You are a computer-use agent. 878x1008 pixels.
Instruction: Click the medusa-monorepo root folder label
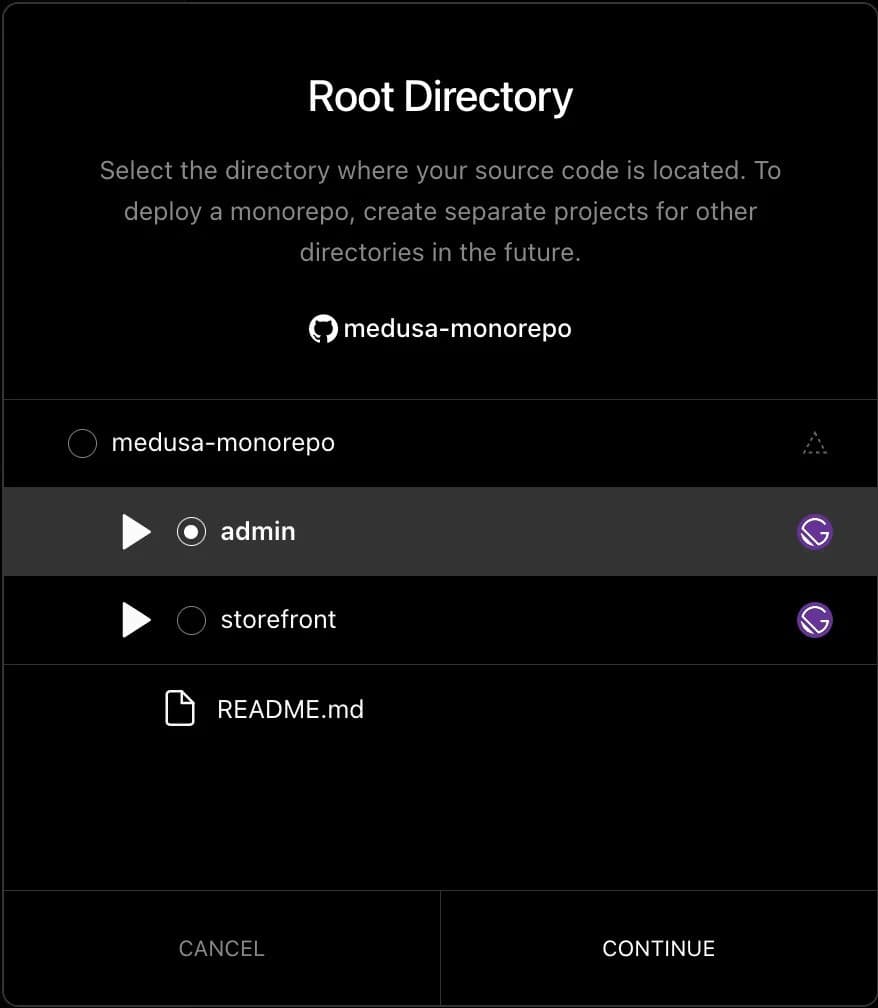(223, 443)
